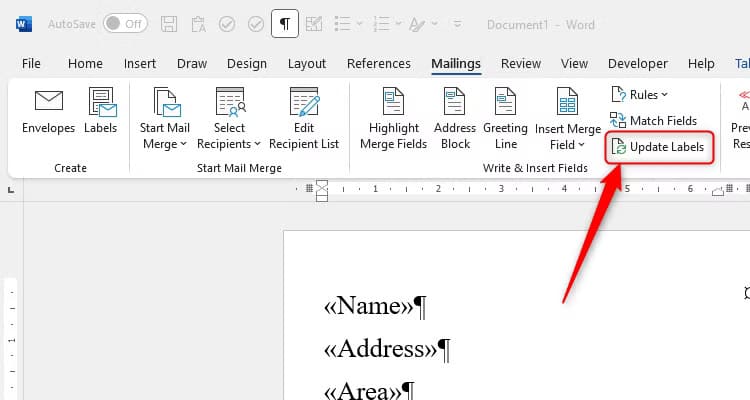This screenshot has width=750, height=400.
Task: Toggle the Show/Hide paragraph marks button
Action: click(285, 23)
